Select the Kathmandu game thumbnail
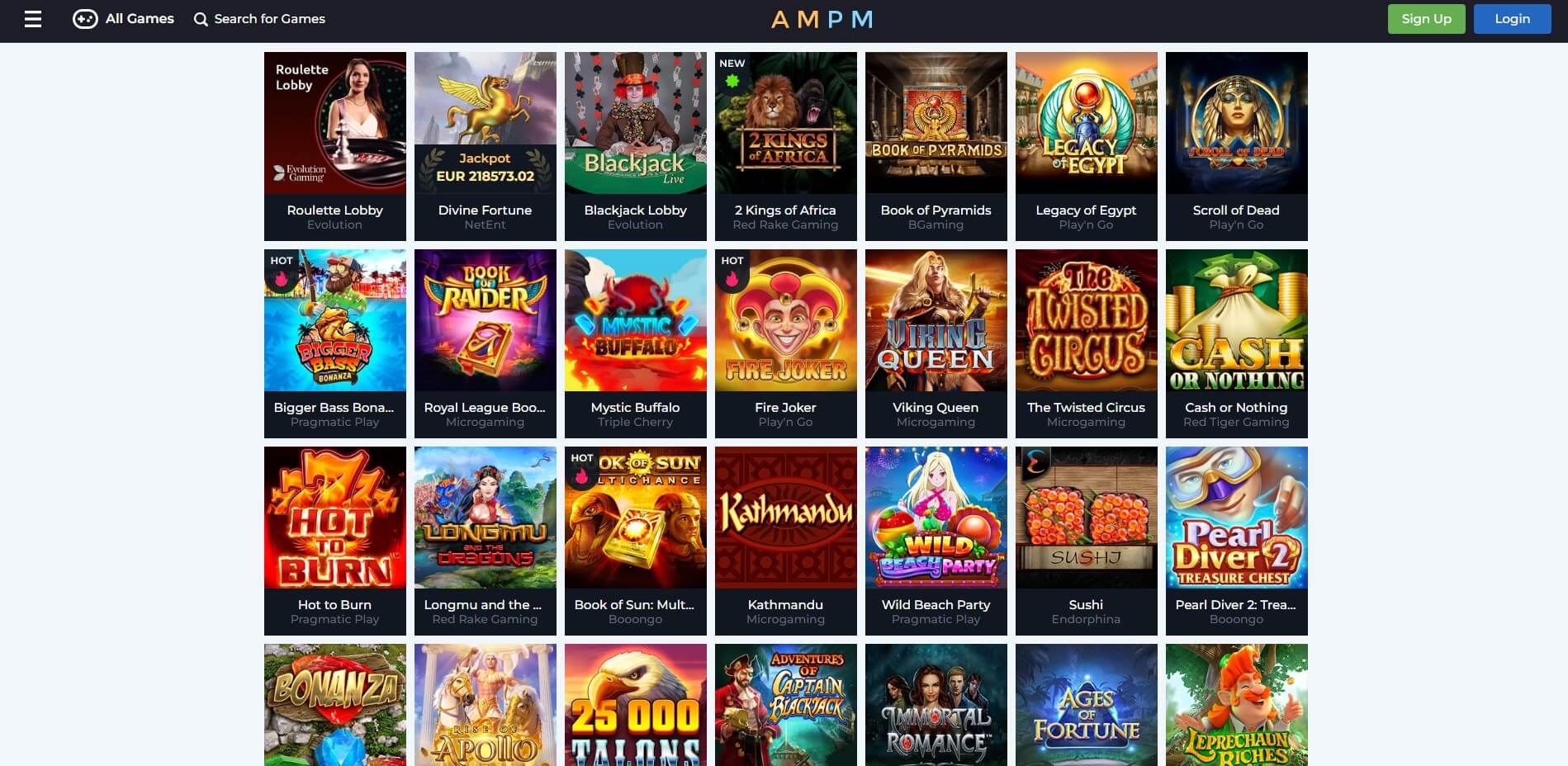 786,518
